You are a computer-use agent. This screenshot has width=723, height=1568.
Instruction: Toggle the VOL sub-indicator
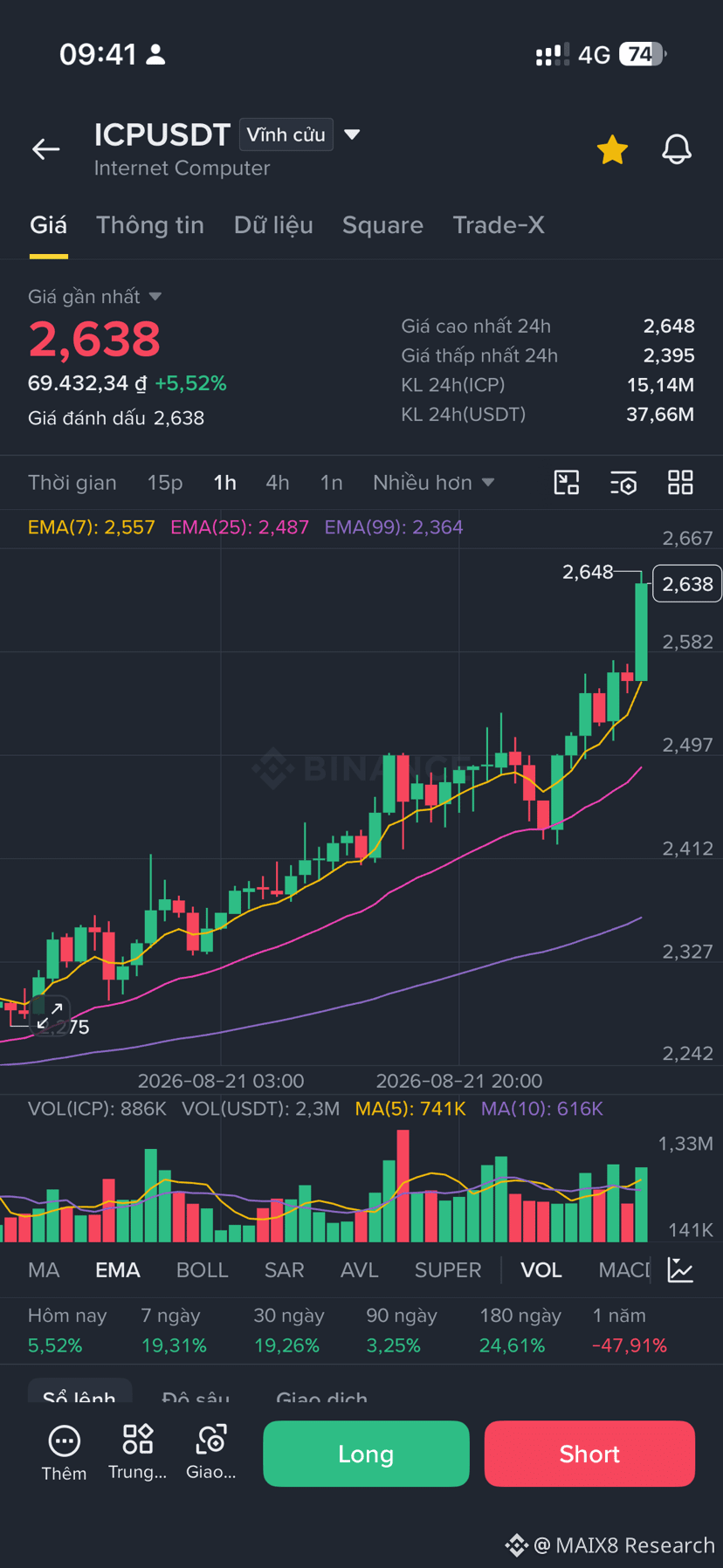(541, 1270)
